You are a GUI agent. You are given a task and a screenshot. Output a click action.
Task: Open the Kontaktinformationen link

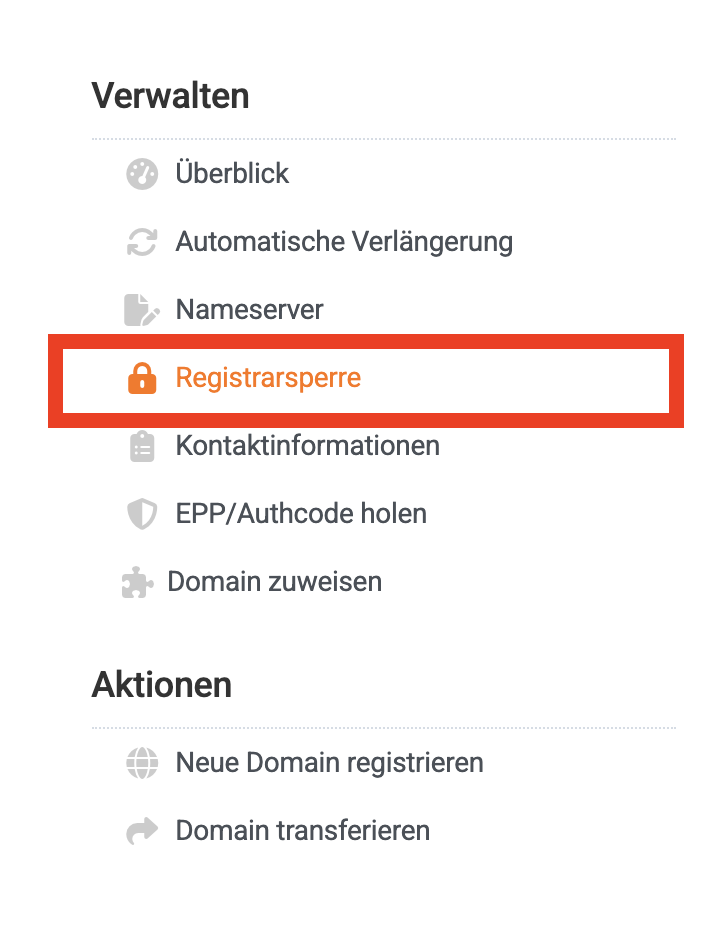click(307, 446)
